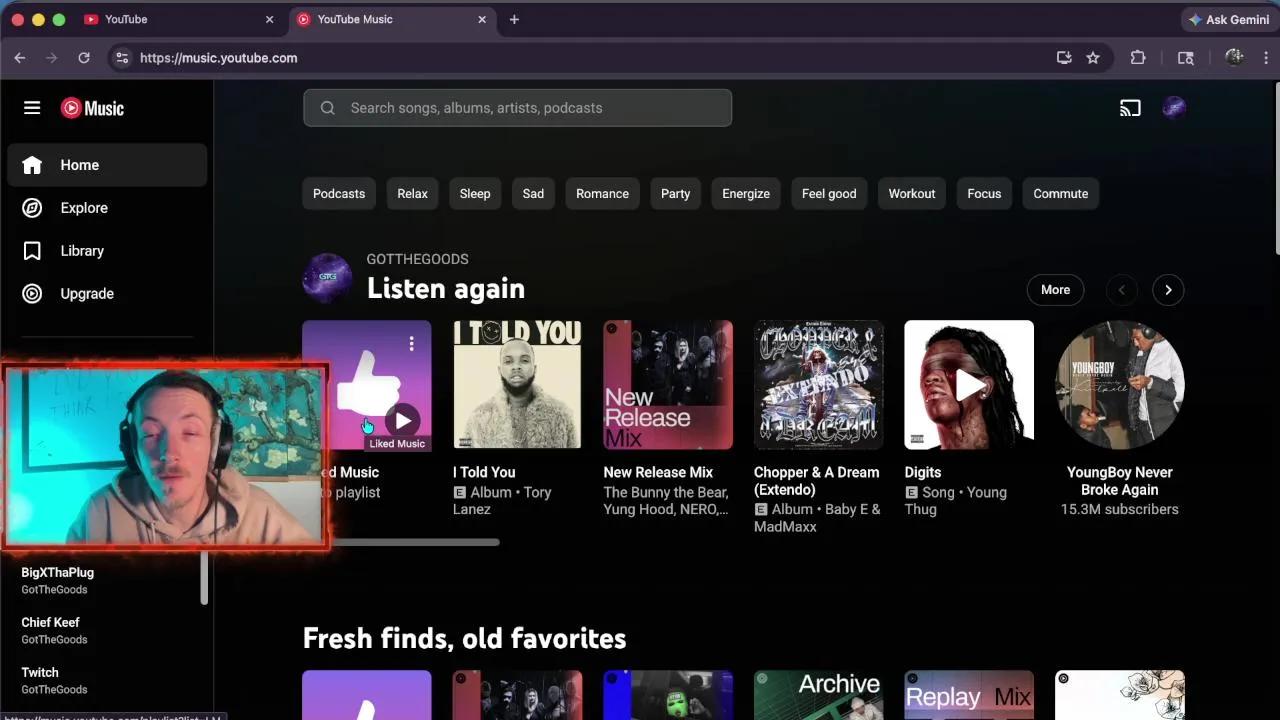1280x720 pixels.
Task: Open the Chrome profile avatar
Action: click(x=1234, y=58)
